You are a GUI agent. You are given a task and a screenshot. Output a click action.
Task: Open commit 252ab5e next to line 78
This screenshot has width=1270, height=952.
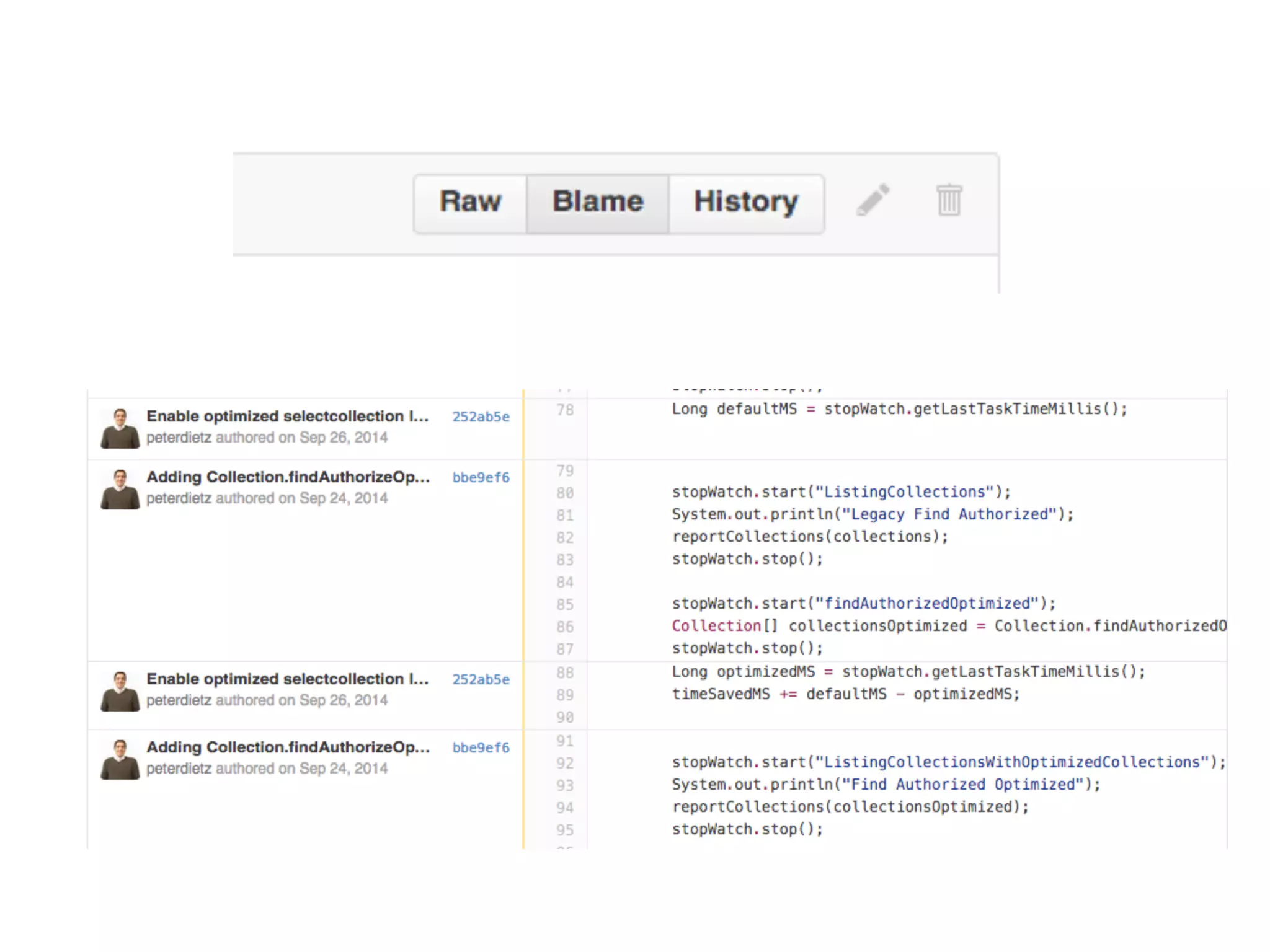[x=481, y=416]
